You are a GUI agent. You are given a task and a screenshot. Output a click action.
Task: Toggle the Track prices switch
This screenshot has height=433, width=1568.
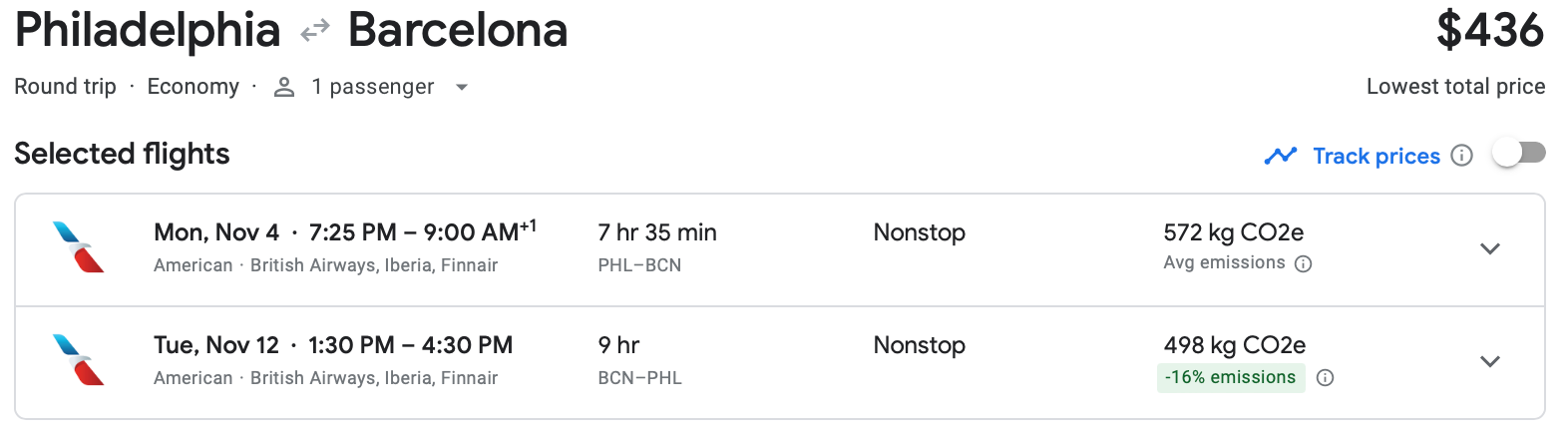(1518, 154)
